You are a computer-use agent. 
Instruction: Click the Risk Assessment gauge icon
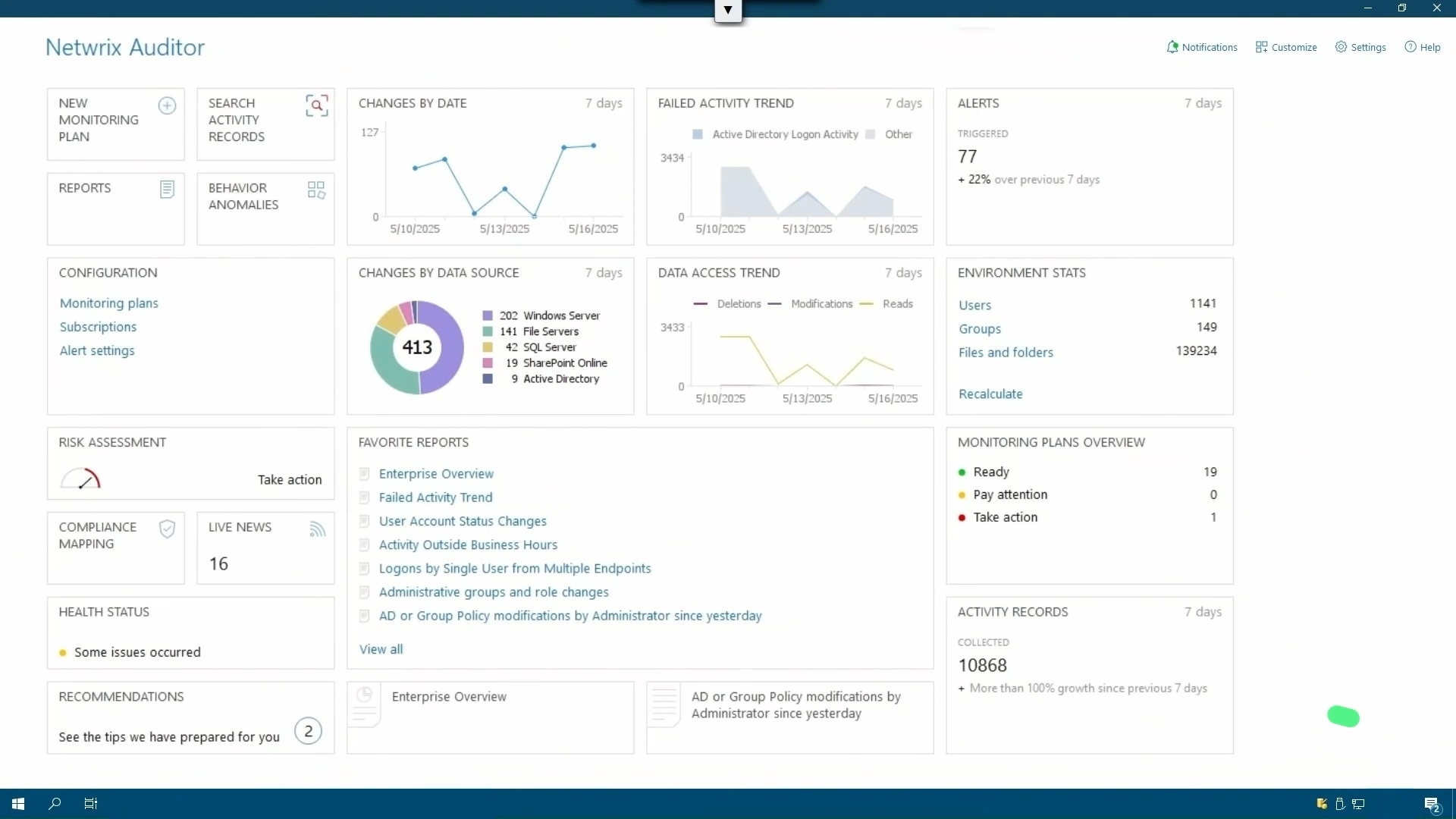[x=80, y=479]
